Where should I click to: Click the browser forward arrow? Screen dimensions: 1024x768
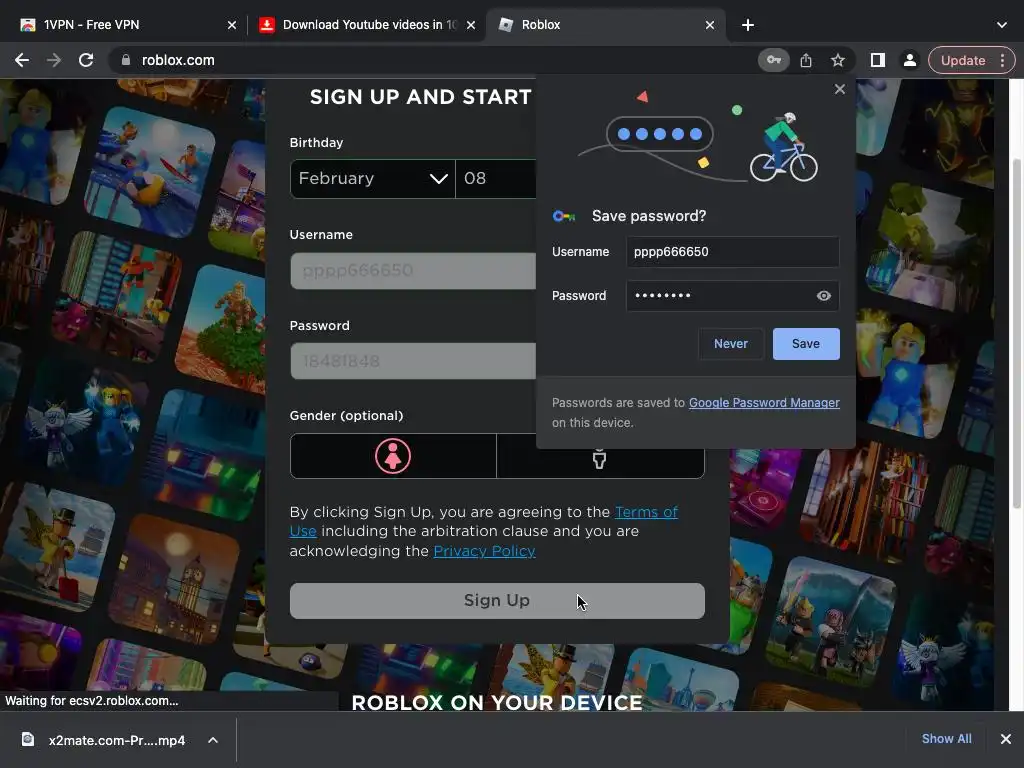[x=54, y=60]
